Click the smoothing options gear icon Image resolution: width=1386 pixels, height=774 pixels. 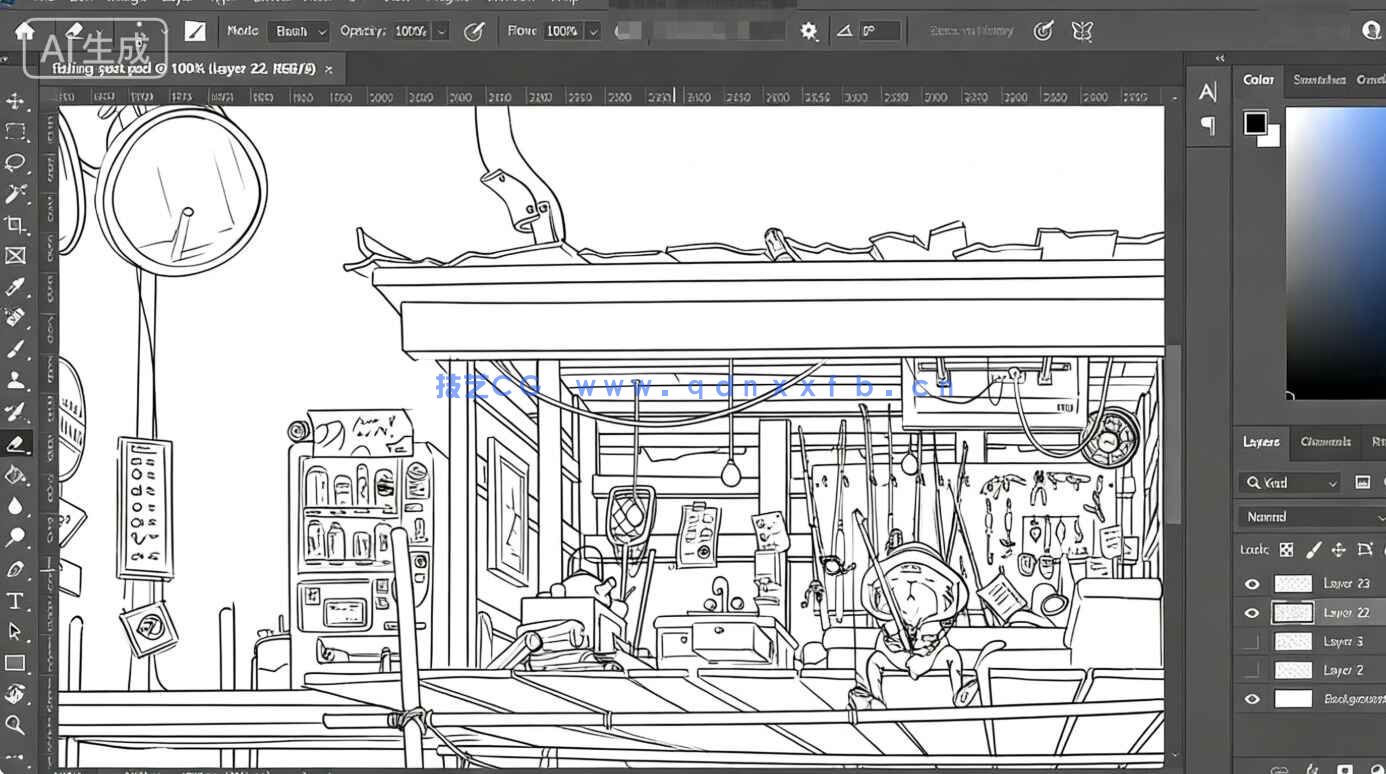click(808, 31)
